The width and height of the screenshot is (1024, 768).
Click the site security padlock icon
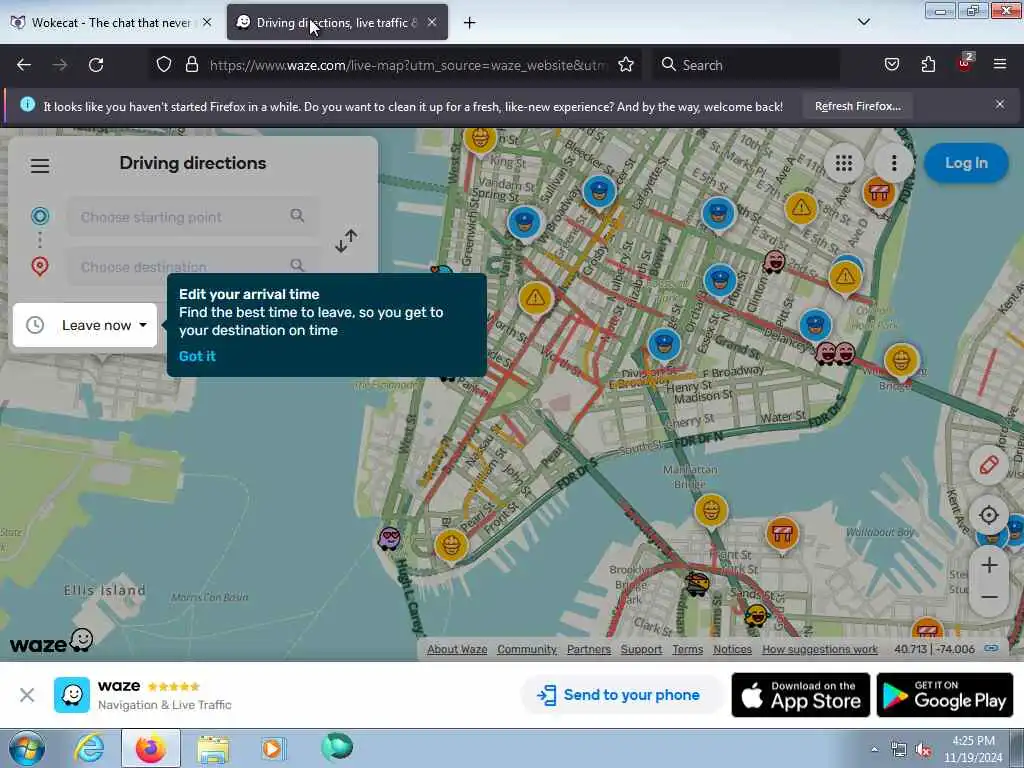pos(191,65)
